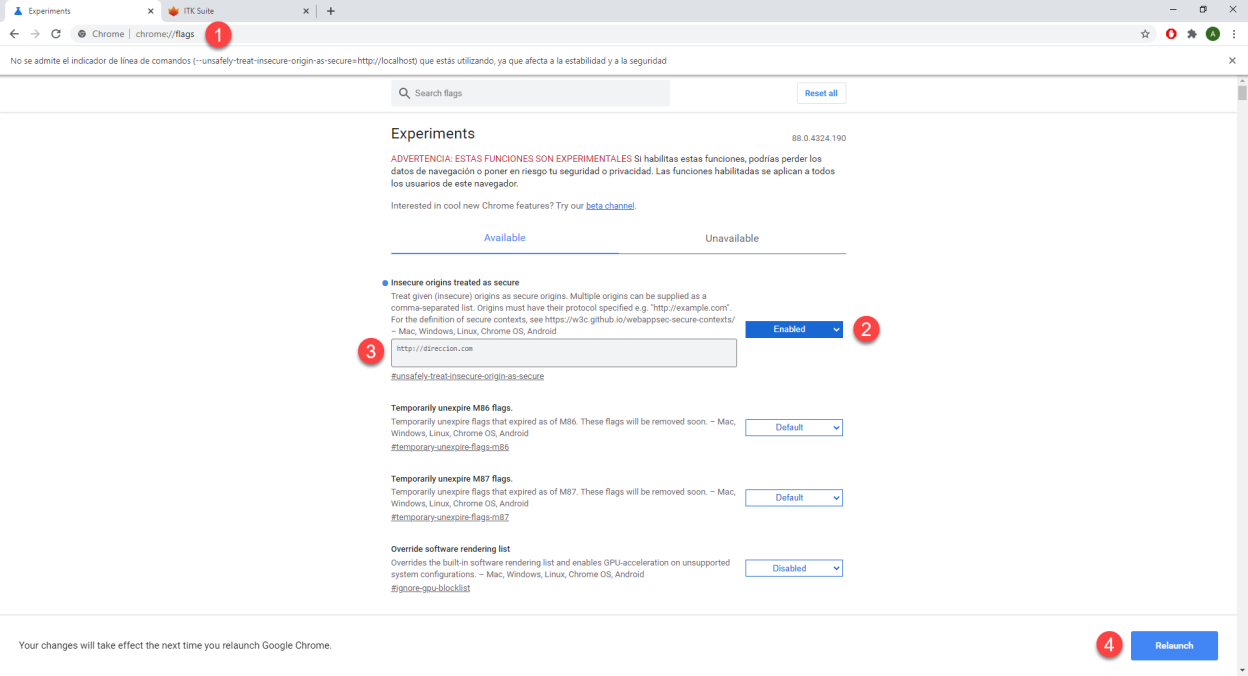Close the ITK Suite tab

click(306, 11)
